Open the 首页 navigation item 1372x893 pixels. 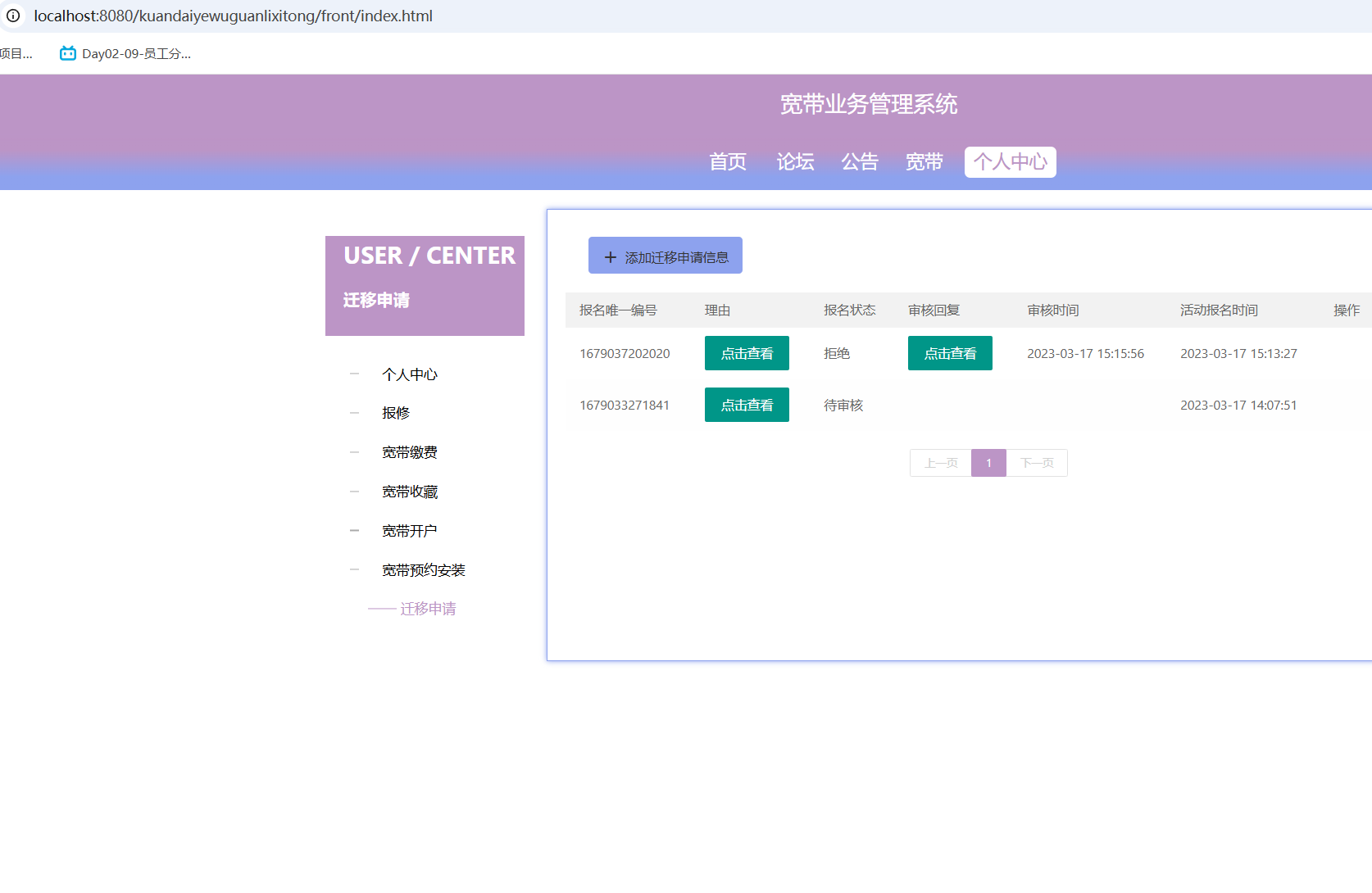pyautogui.click(x=728, y=162)
